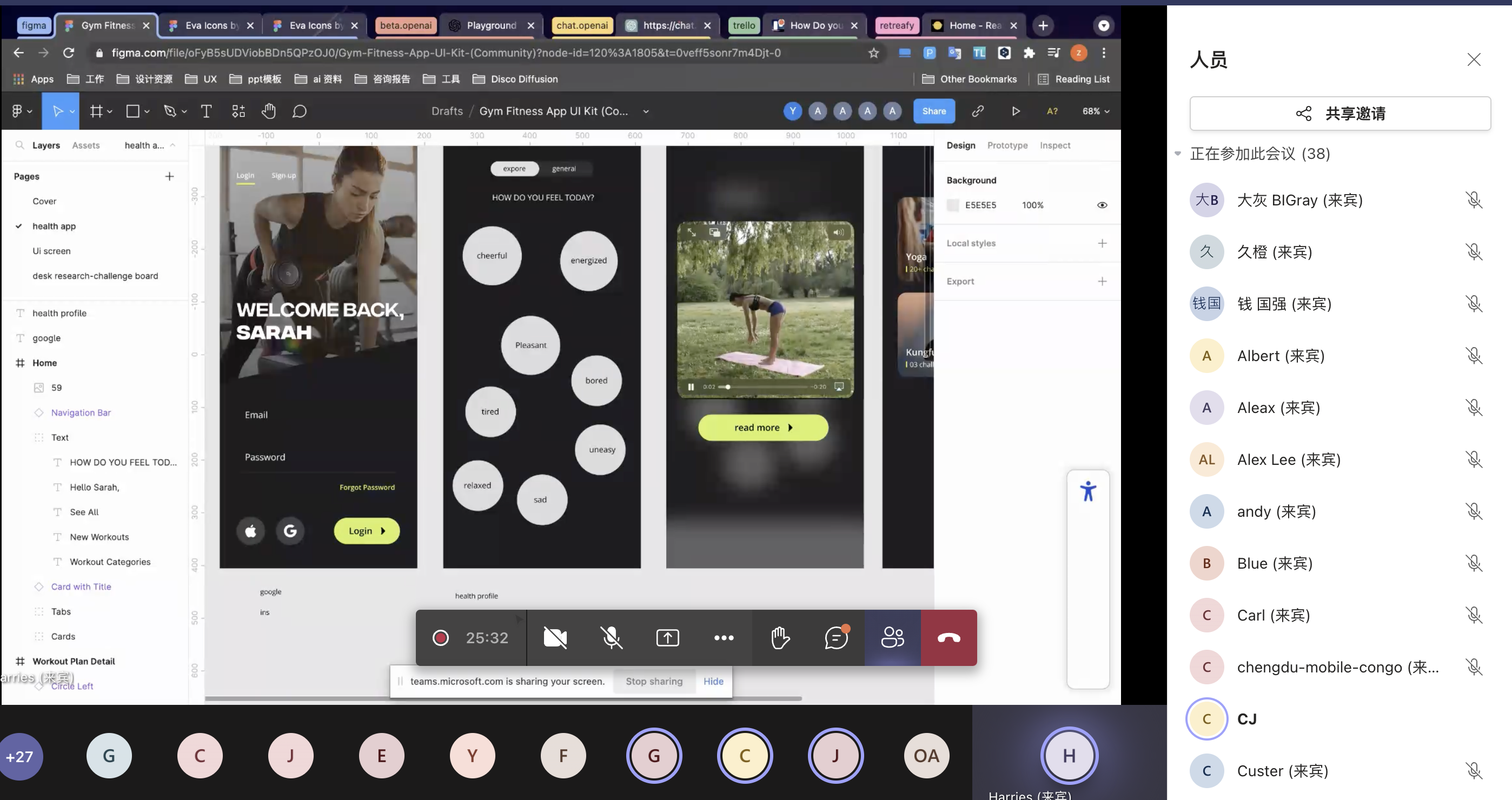Open more actions in Teams meeting bar

[x=724, y=637]
